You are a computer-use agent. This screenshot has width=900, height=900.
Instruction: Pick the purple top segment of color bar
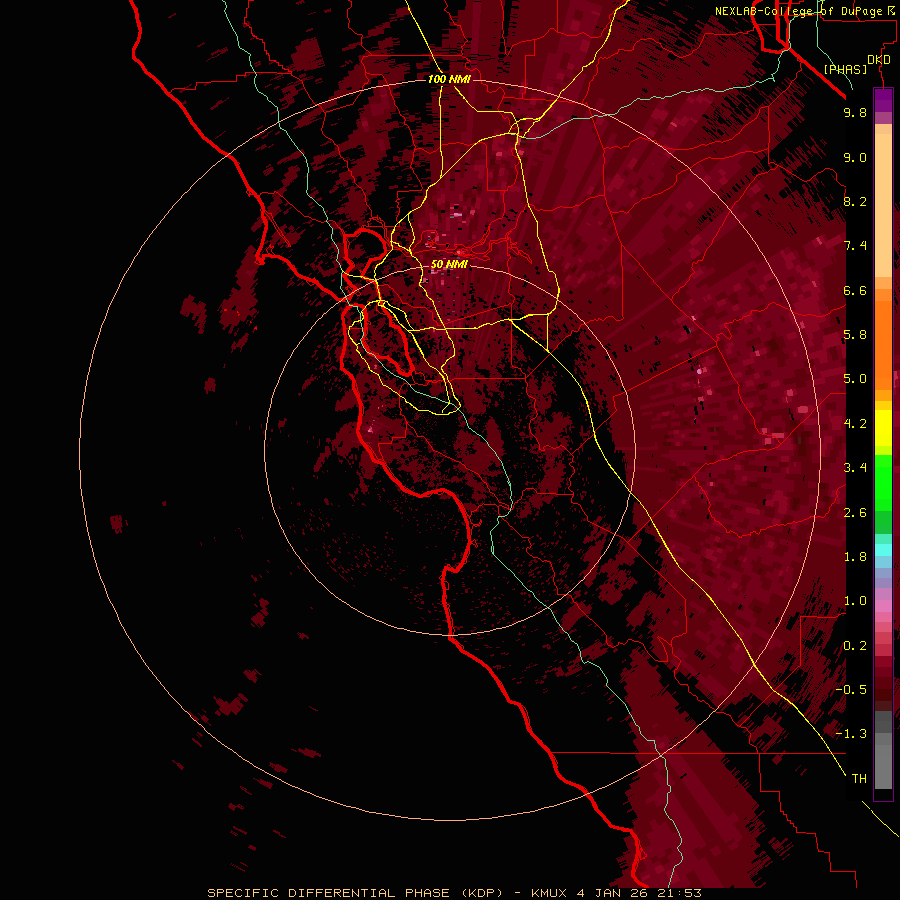883,99
